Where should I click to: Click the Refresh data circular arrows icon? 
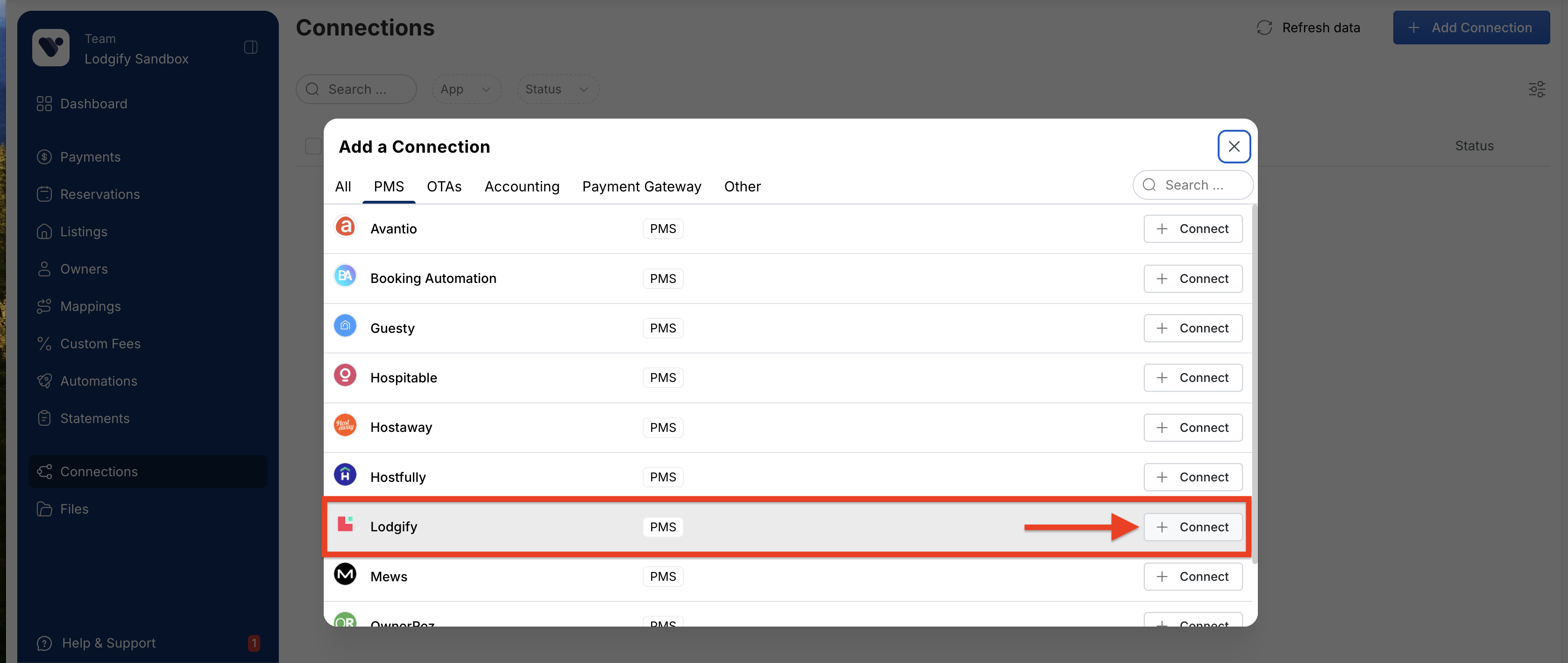tap(1264, 28)
